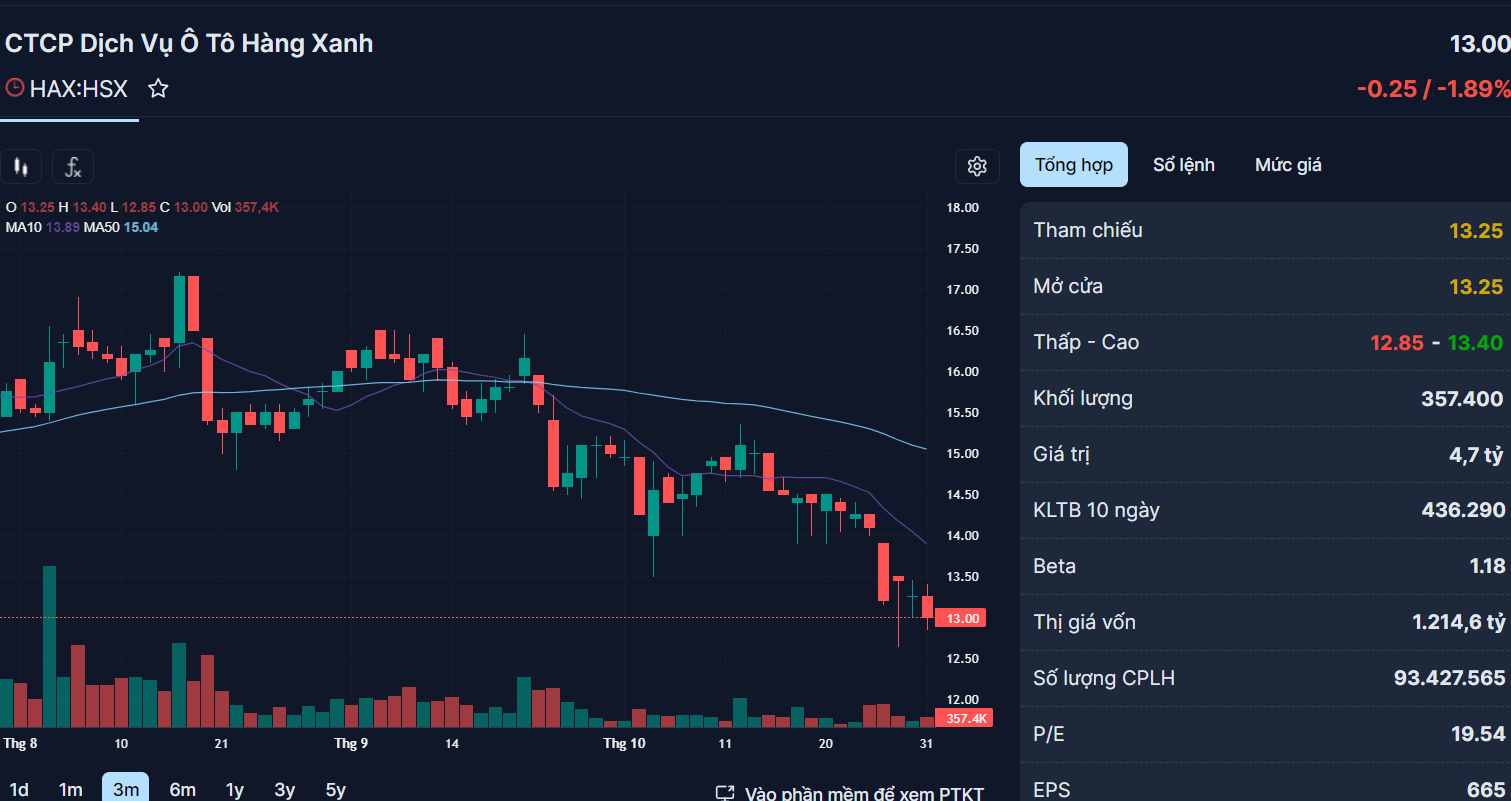1511x801 pixels.
Task: Select the 1d time range
Action: 19,790
